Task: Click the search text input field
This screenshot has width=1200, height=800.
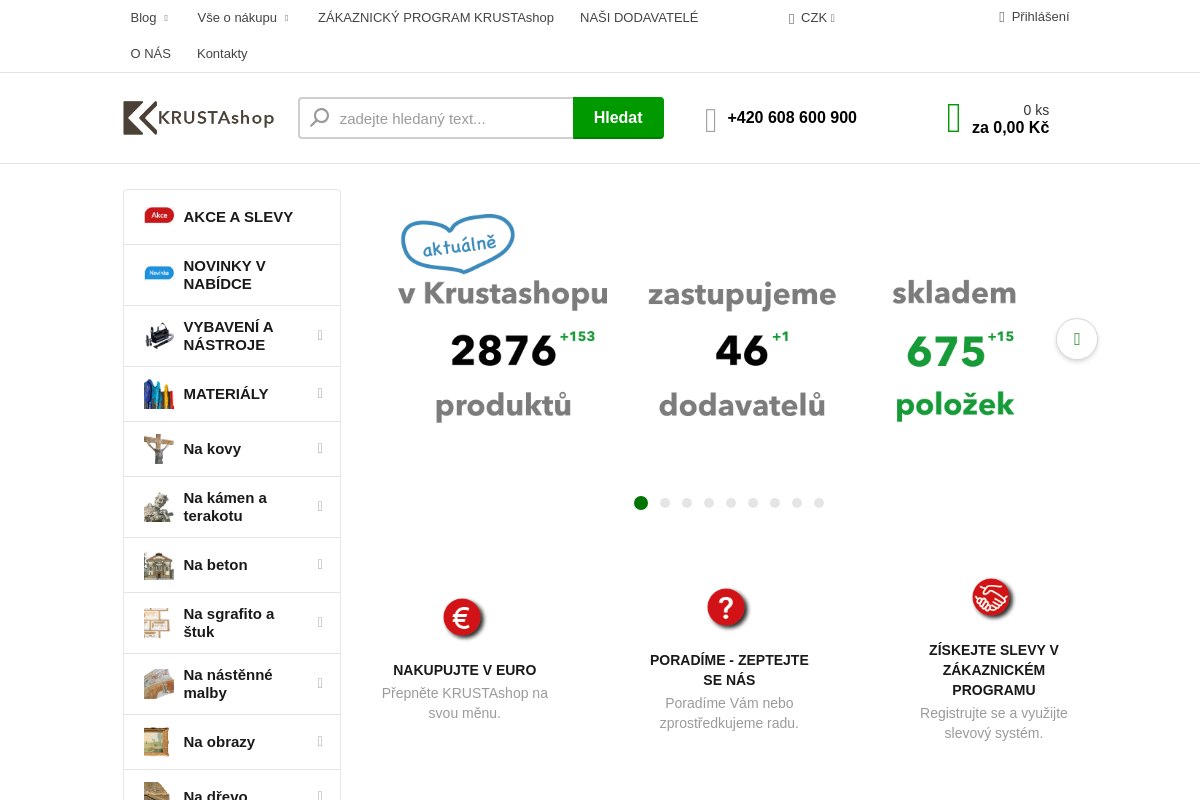Action: [x=440, y=118]
